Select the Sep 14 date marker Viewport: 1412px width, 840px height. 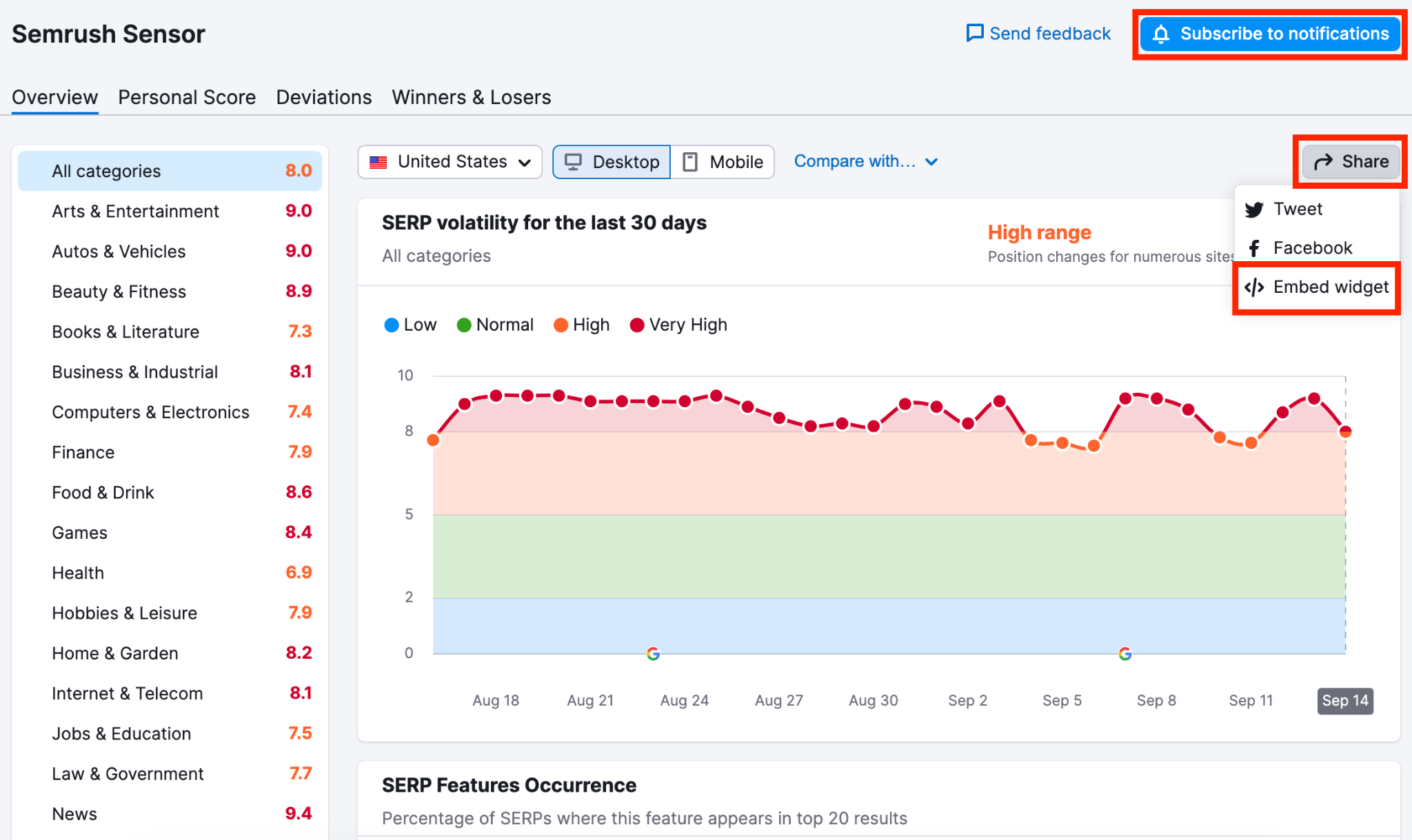click(1344, 700)
